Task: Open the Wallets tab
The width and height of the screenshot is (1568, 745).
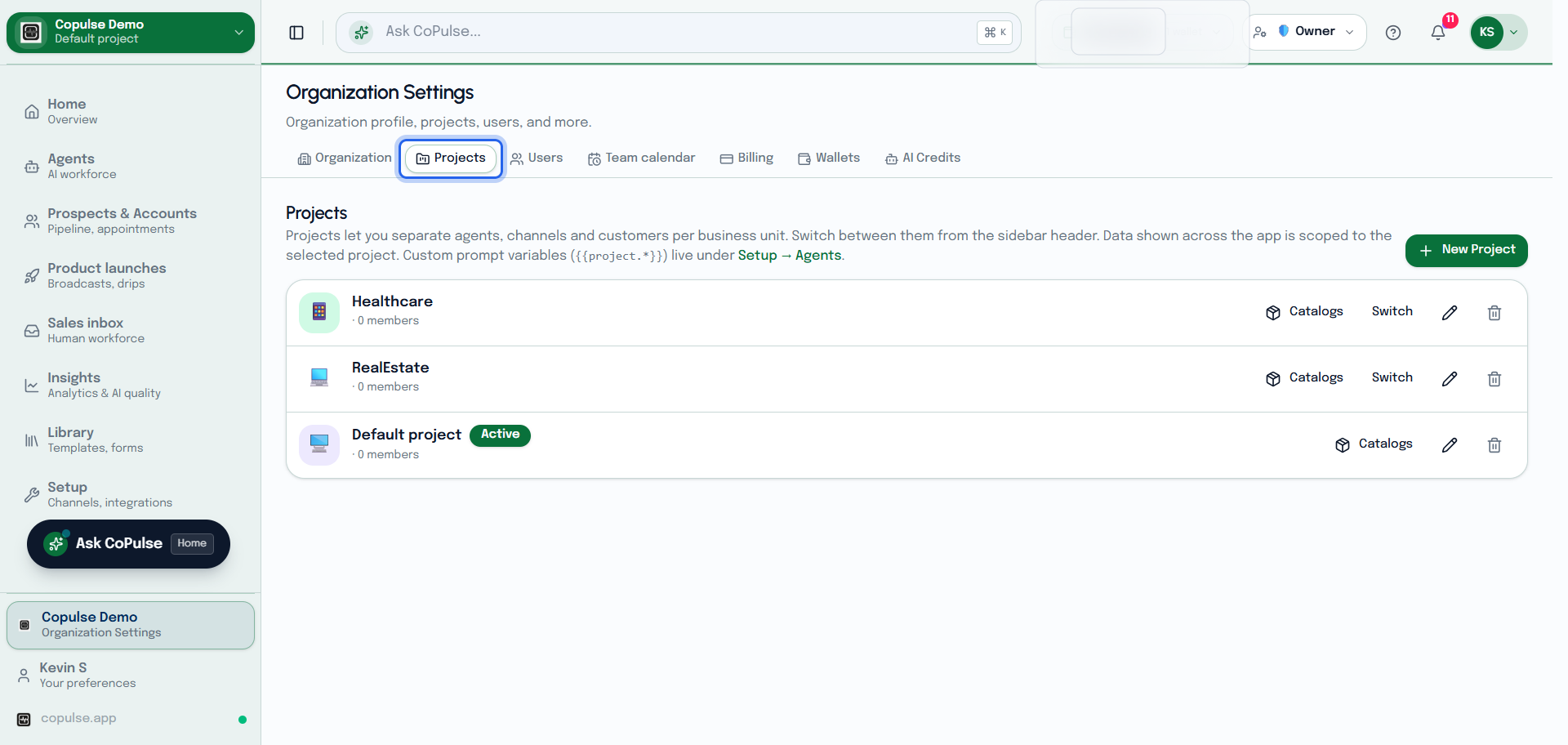Action: tap(829, 158)
